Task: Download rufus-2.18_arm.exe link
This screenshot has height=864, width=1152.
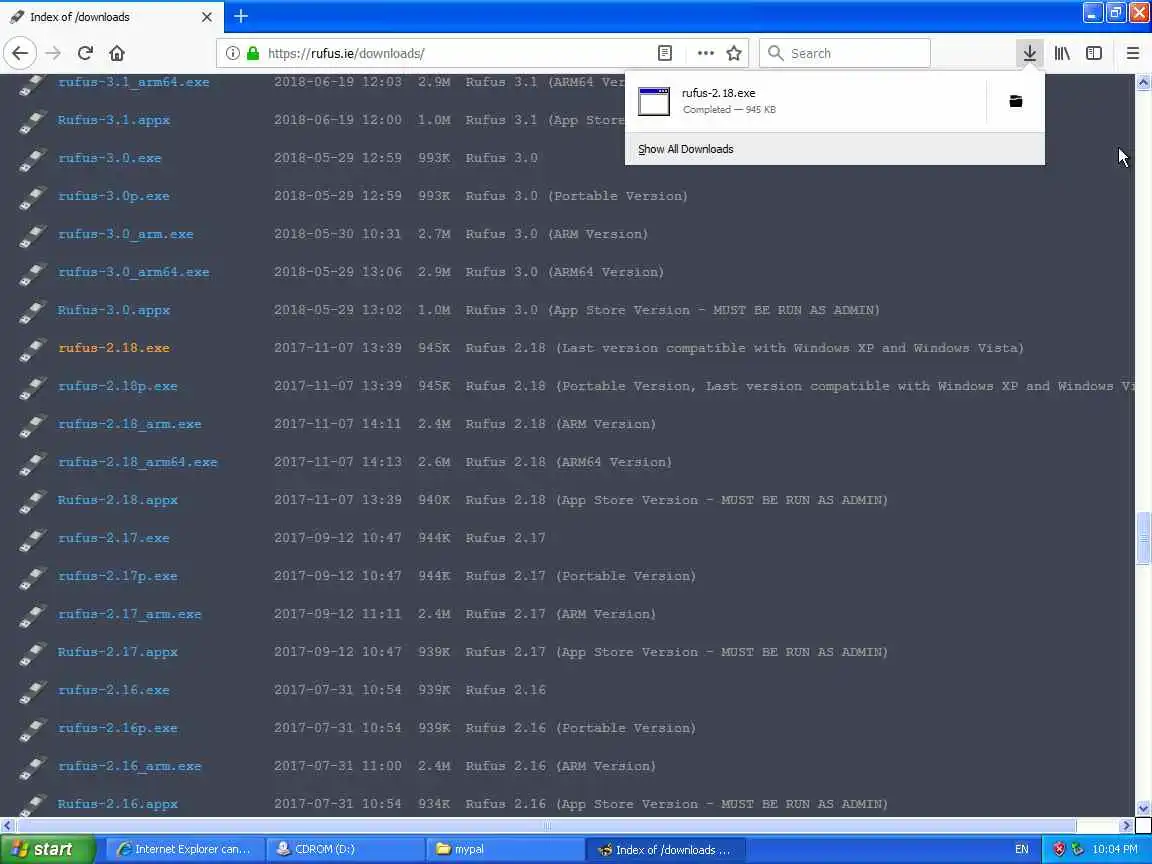Action: pos(130,424)
